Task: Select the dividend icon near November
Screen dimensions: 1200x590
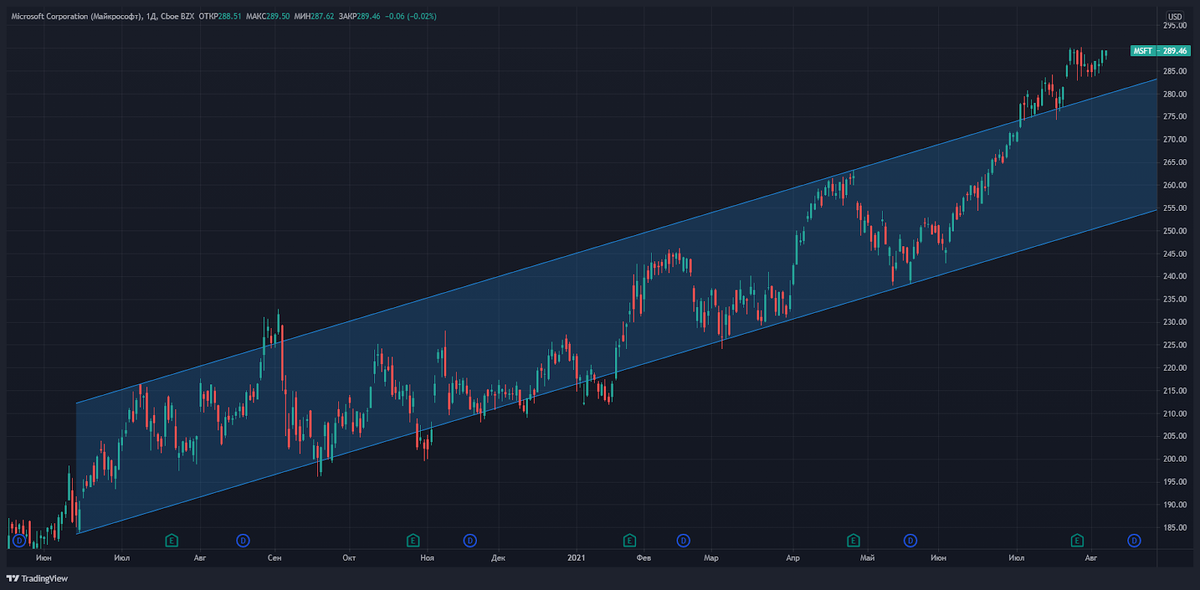Action: point(469,540)
